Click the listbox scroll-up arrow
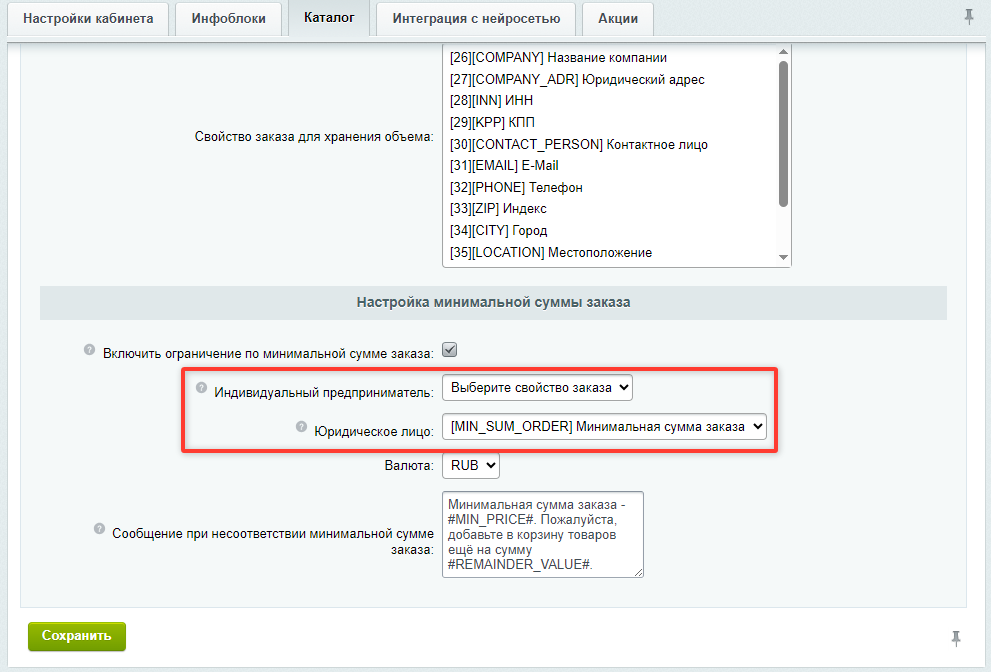Viewport: 991px width, 672px height. (x=784, y=52)
